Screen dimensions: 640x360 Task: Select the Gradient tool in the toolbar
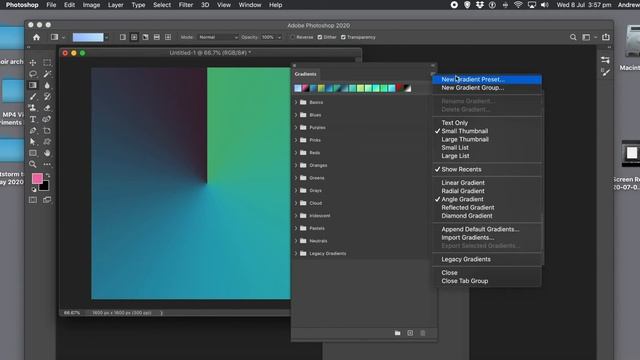point(33,85)
